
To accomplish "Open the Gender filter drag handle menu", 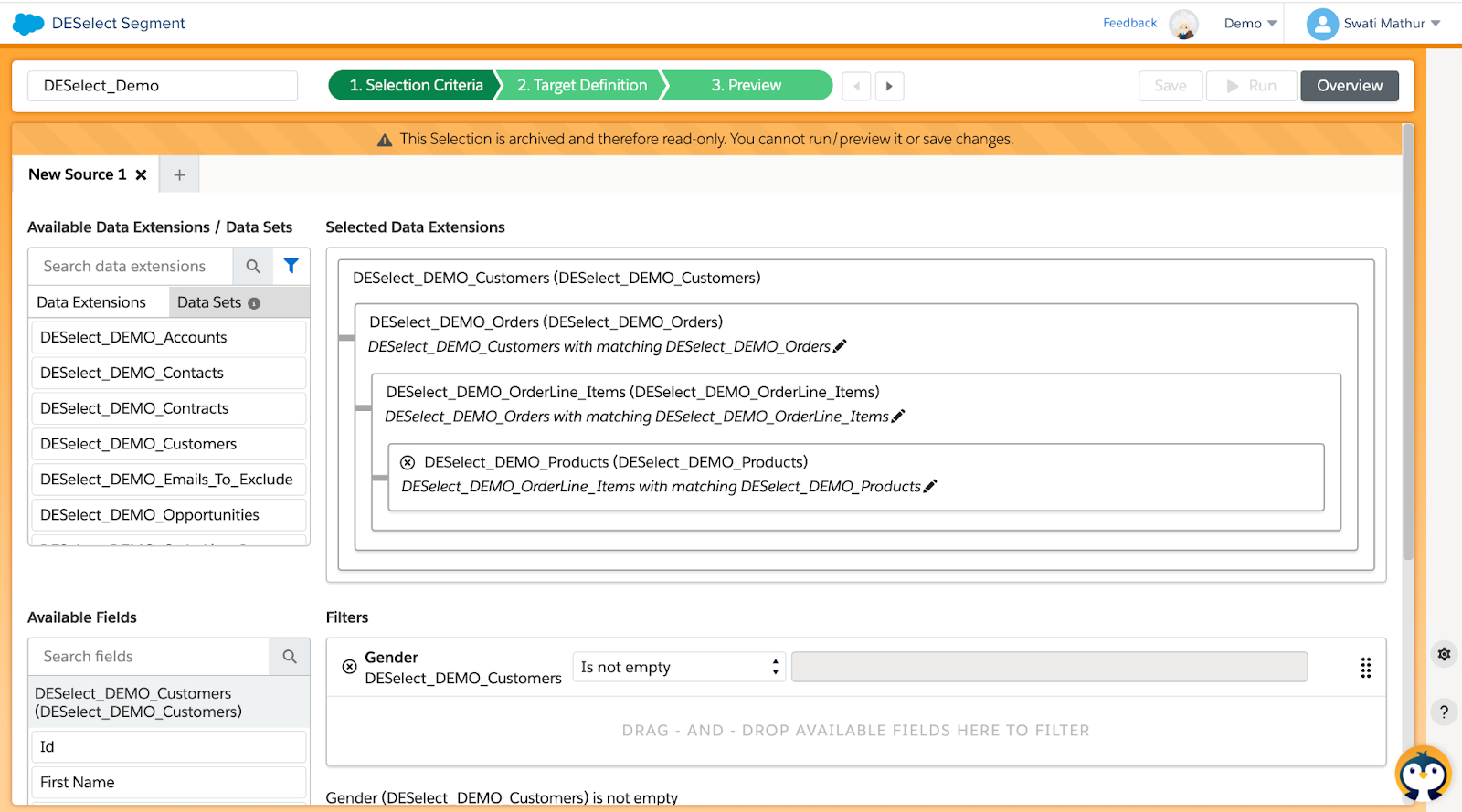I will (1365, 668).
